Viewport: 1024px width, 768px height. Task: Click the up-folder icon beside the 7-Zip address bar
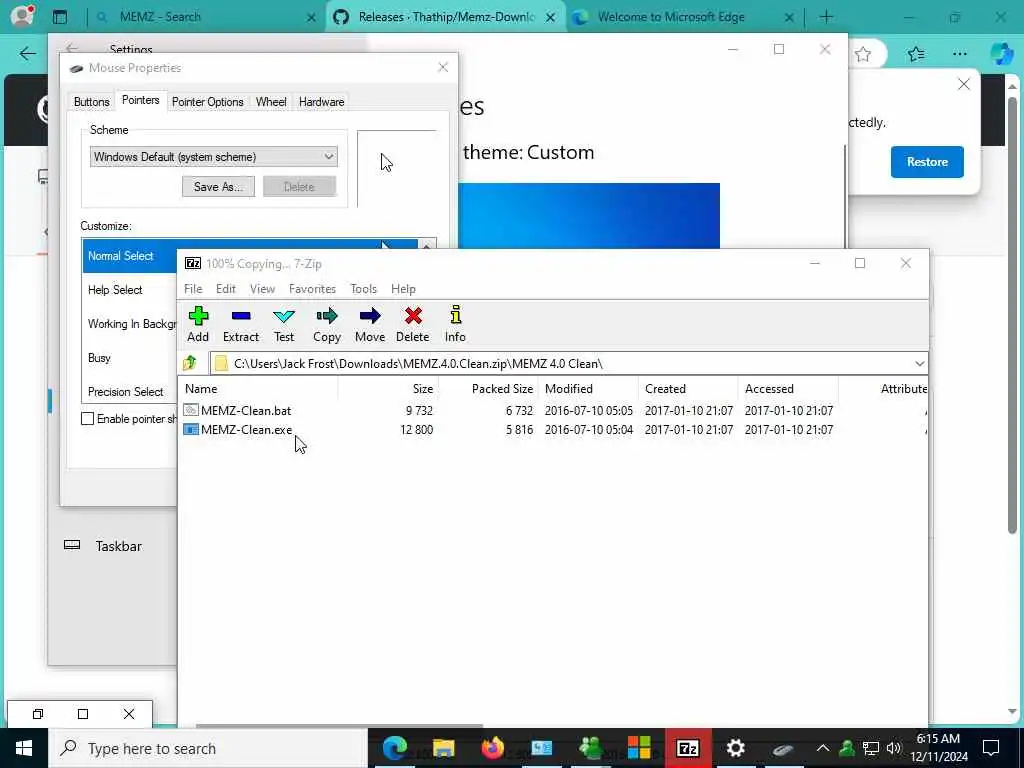(x=190, y=362)
